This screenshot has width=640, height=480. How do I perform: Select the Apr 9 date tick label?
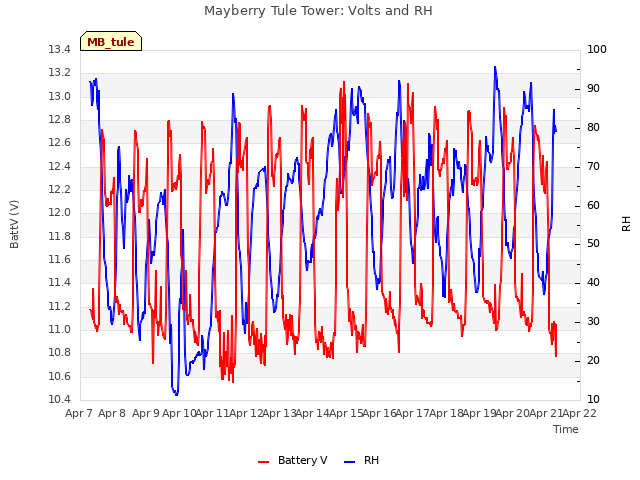146,413
